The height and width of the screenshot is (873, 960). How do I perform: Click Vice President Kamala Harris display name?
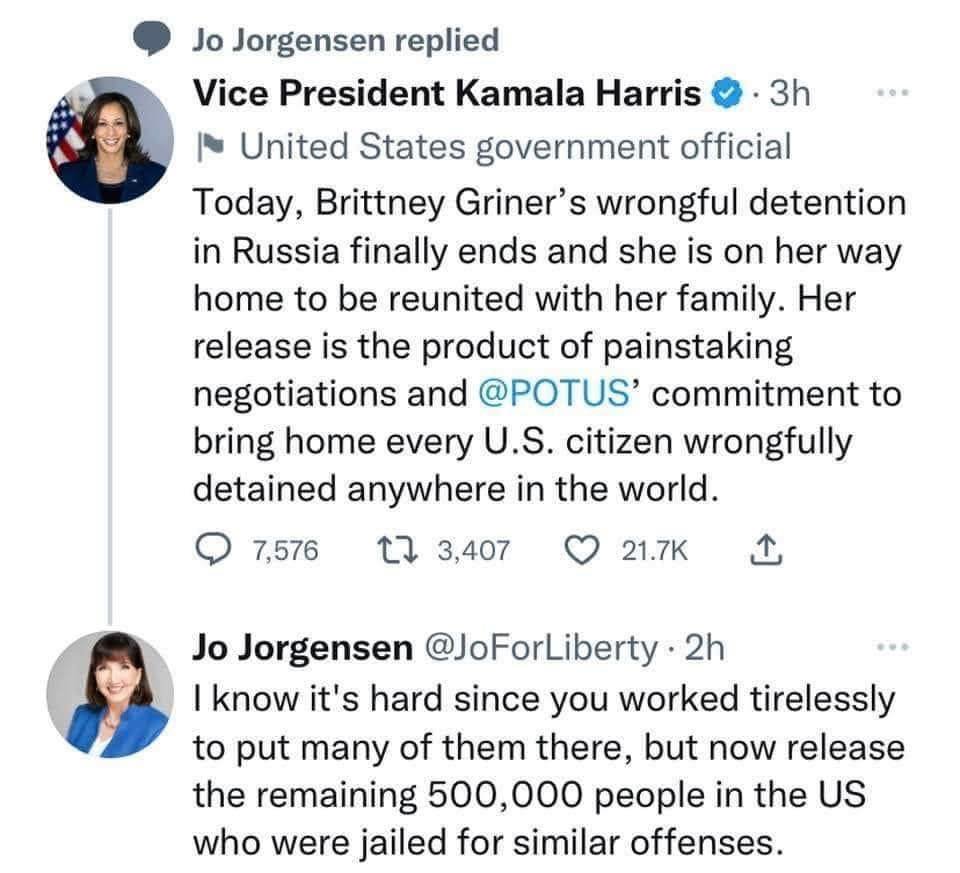[x=447, y=94]
